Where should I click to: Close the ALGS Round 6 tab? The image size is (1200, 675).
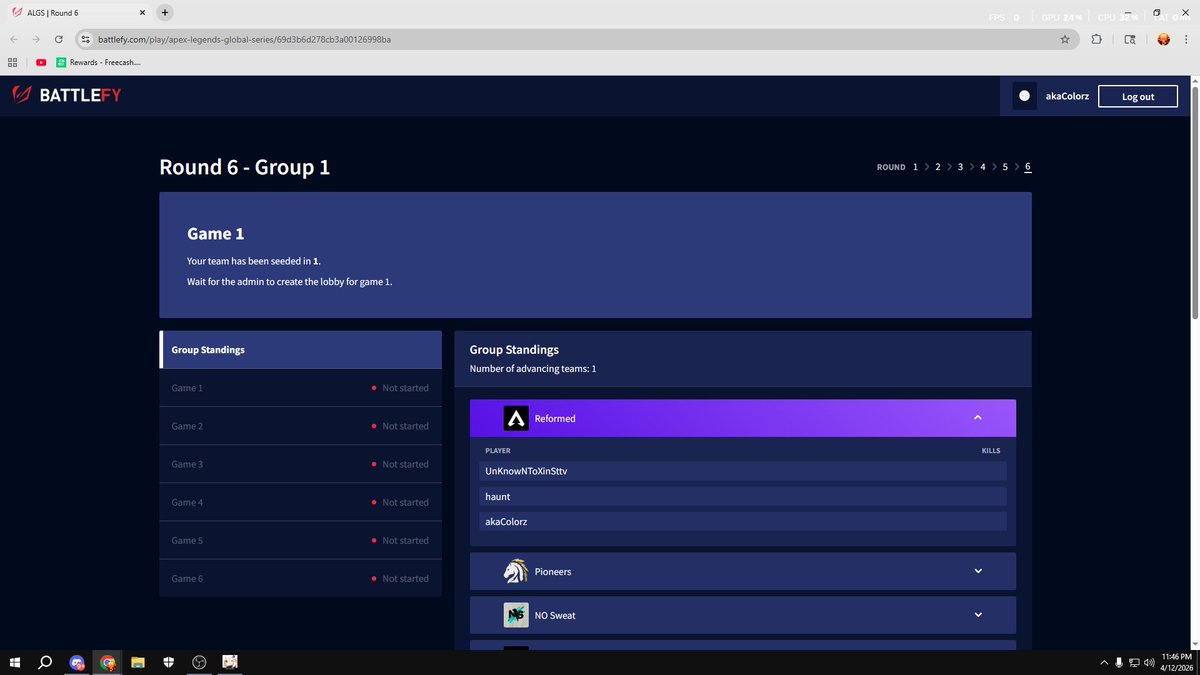[141, 12]
